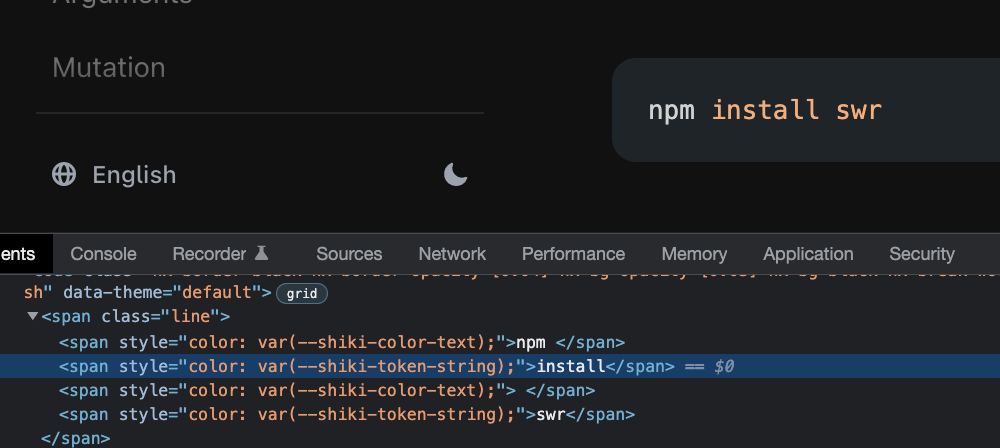This screenshot has height=448, width=1000.
Task: Open the Security tab
Action: click(x=922, y=254)
